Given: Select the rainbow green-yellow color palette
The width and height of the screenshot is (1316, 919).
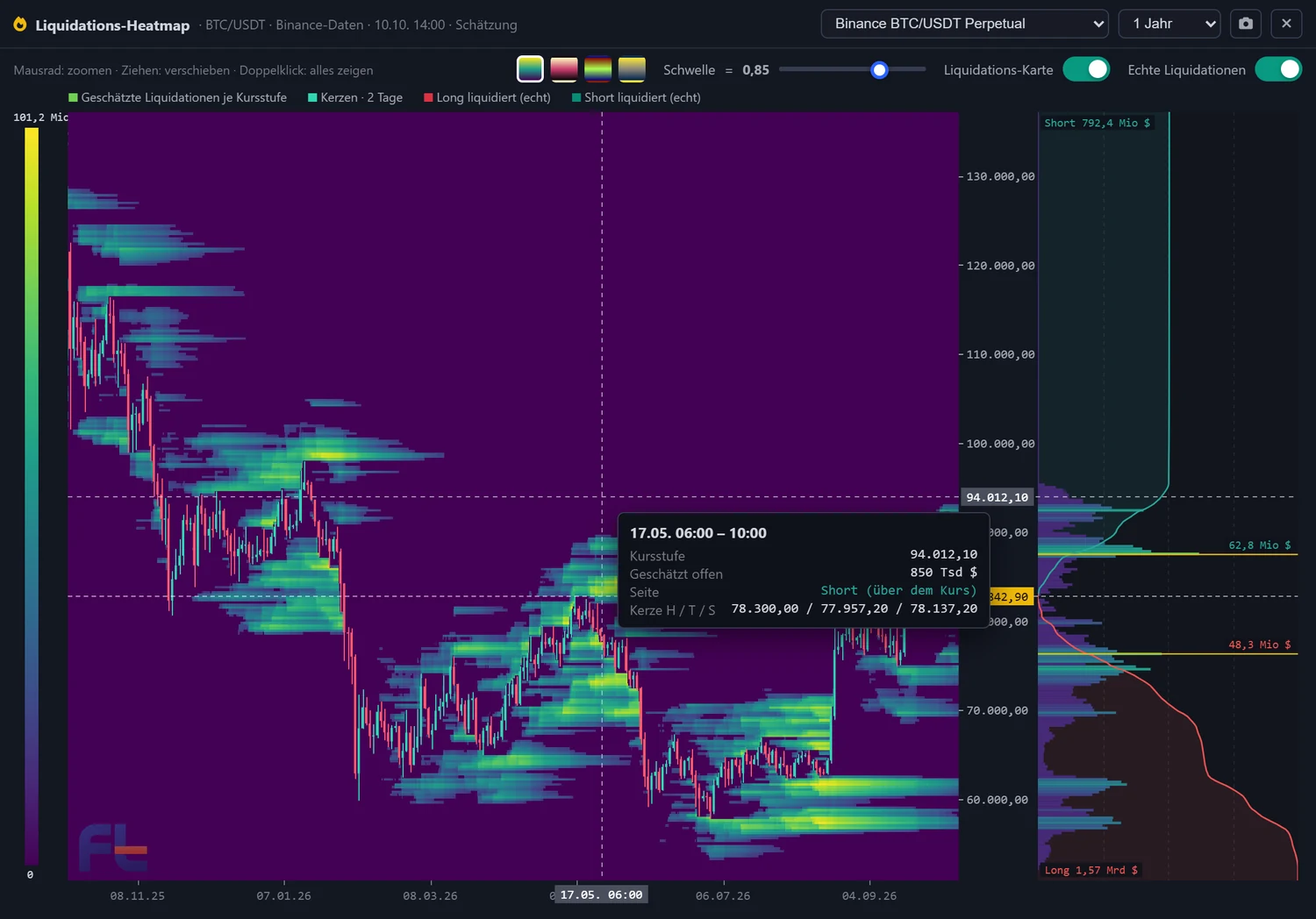Looking at the screenshot, I should (598, 69).
